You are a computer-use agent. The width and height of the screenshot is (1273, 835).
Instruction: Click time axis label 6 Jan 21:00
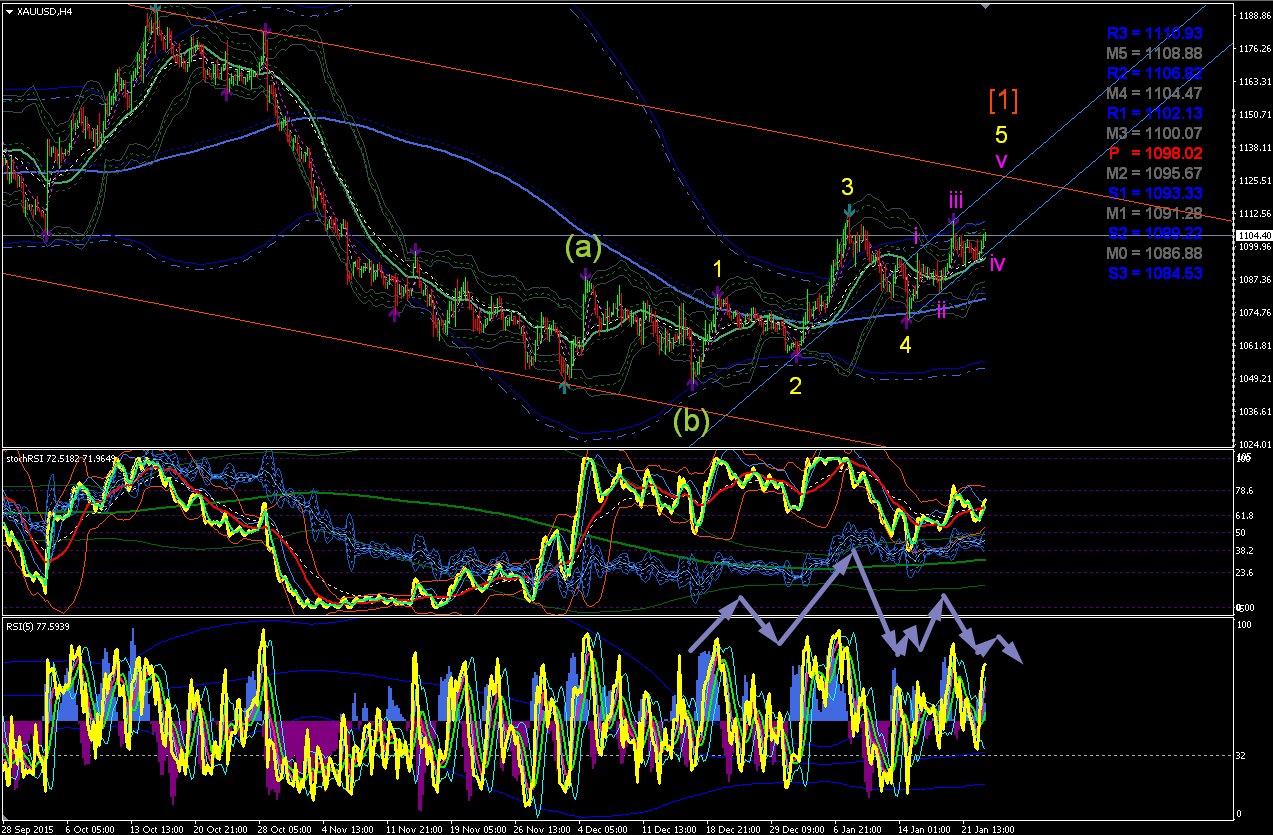[859, 829]
